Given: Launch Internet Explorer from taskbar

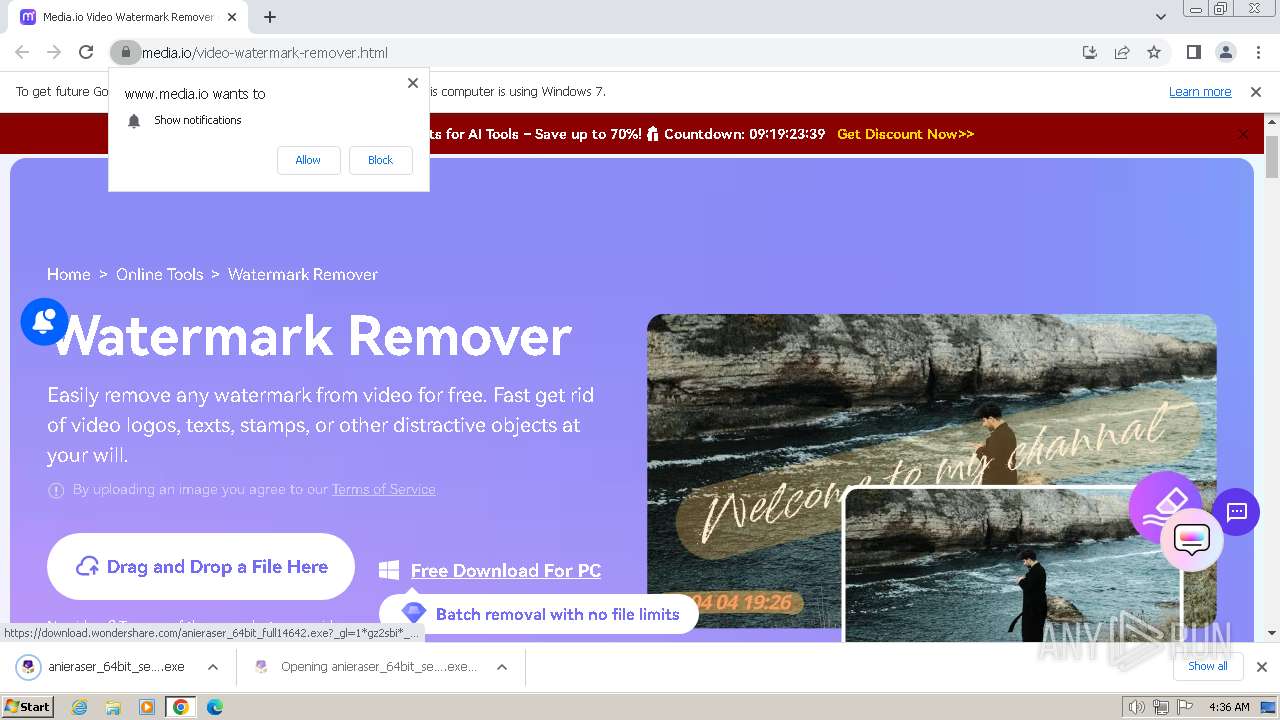Looking at the screenshot, I should [80, 707].
